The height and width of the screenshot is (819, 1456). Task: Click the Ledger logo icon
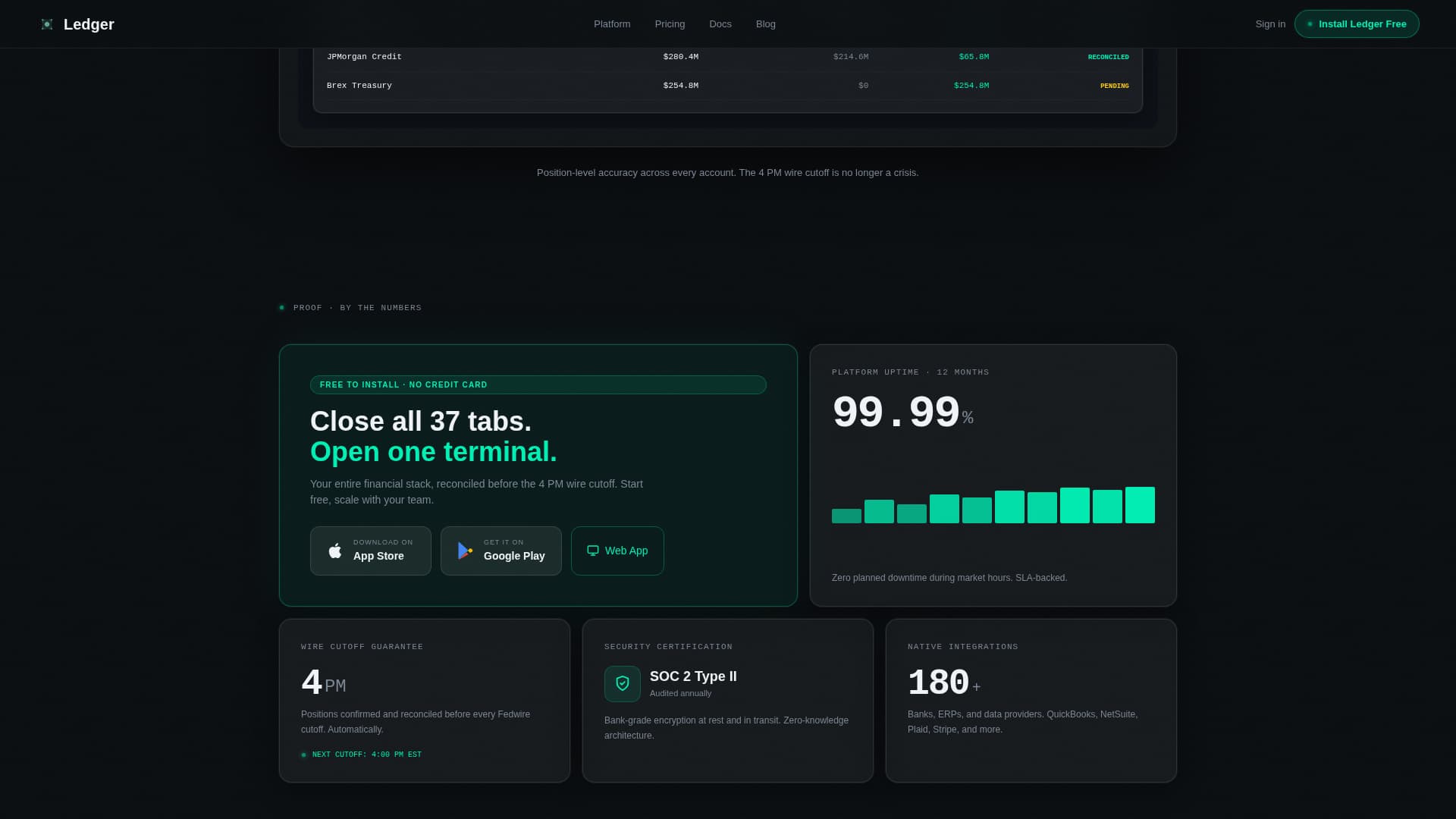coord(47,24)
